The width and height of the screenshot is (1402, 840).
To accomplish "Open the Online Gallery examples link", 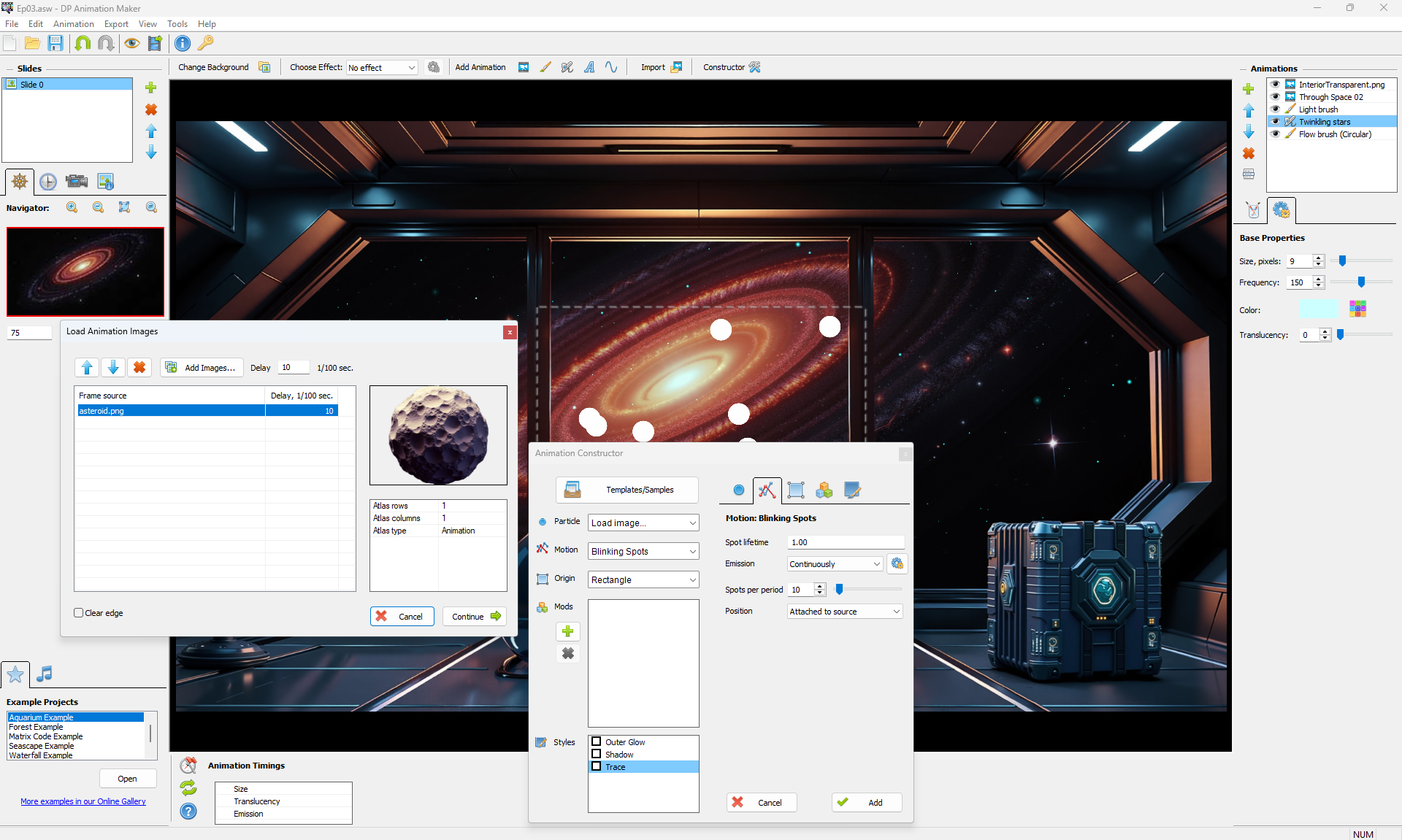I will tap(83, 801).
